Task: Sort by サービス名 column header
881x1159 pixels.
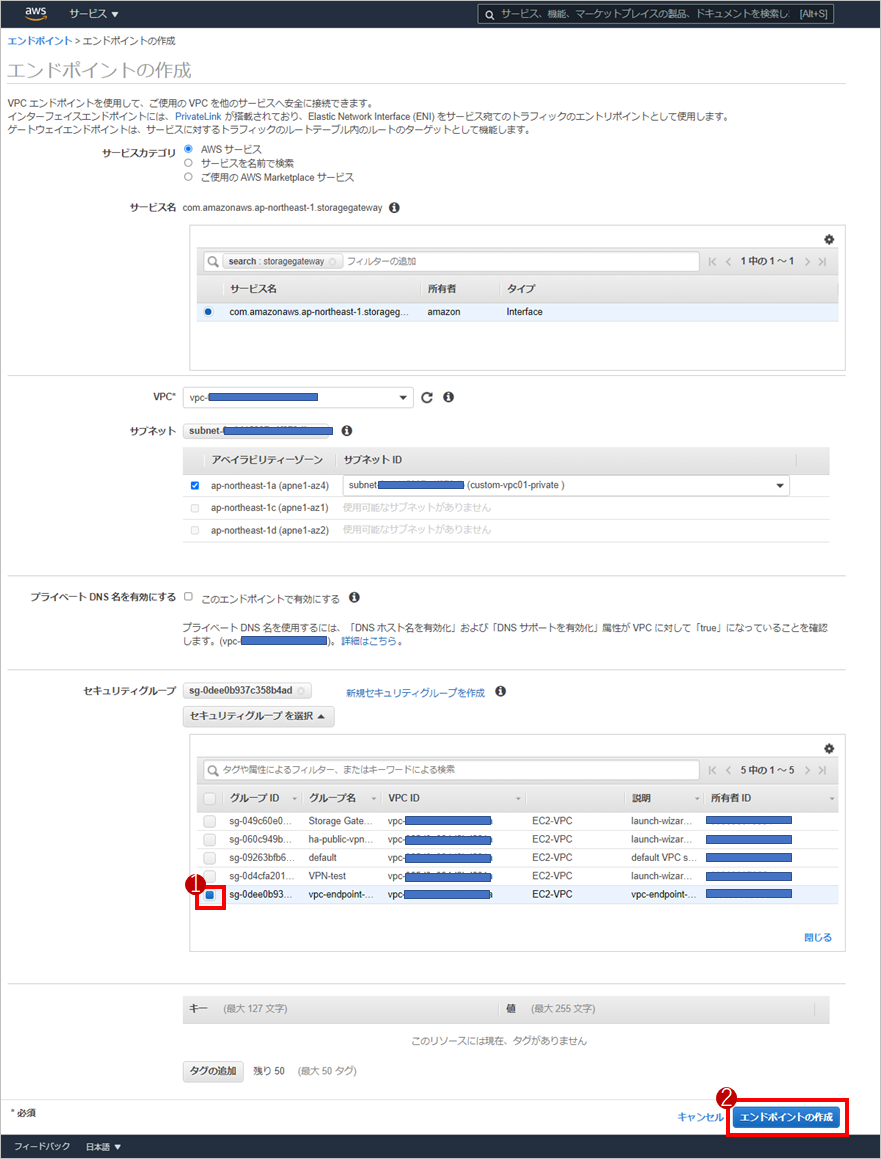Action: pos(254,289)
